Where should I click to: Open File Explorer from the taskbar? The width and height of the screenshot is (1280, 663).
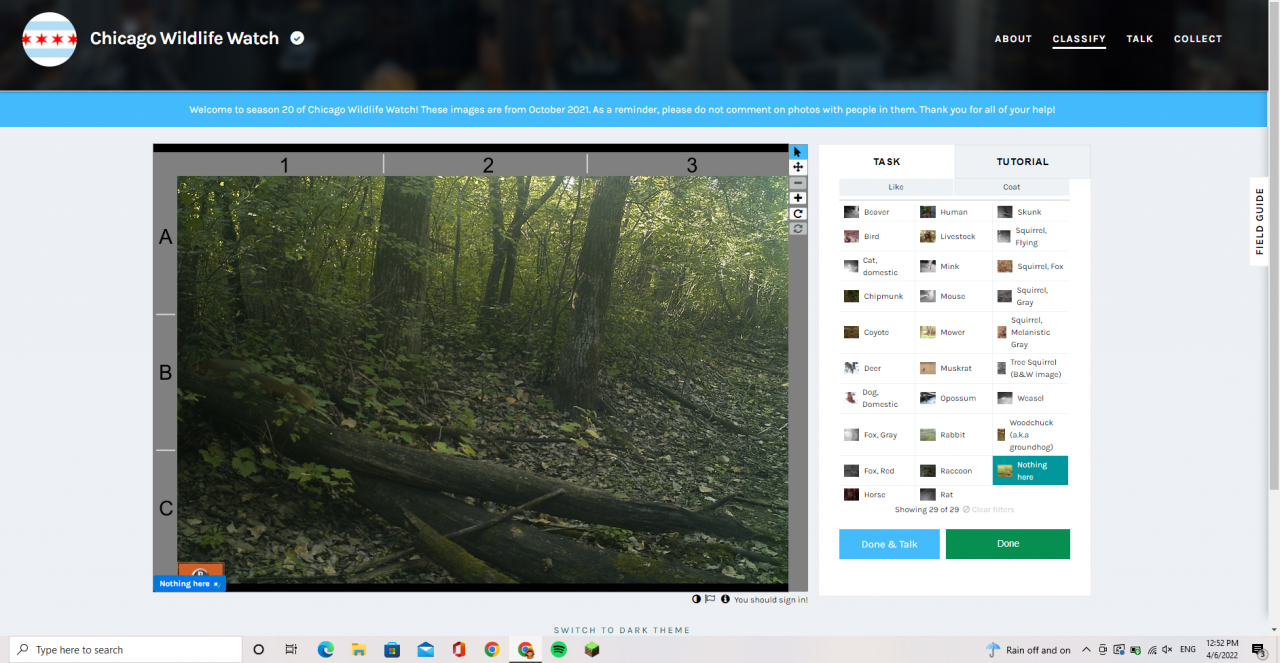pyautogui.click(x=358, y=649)
